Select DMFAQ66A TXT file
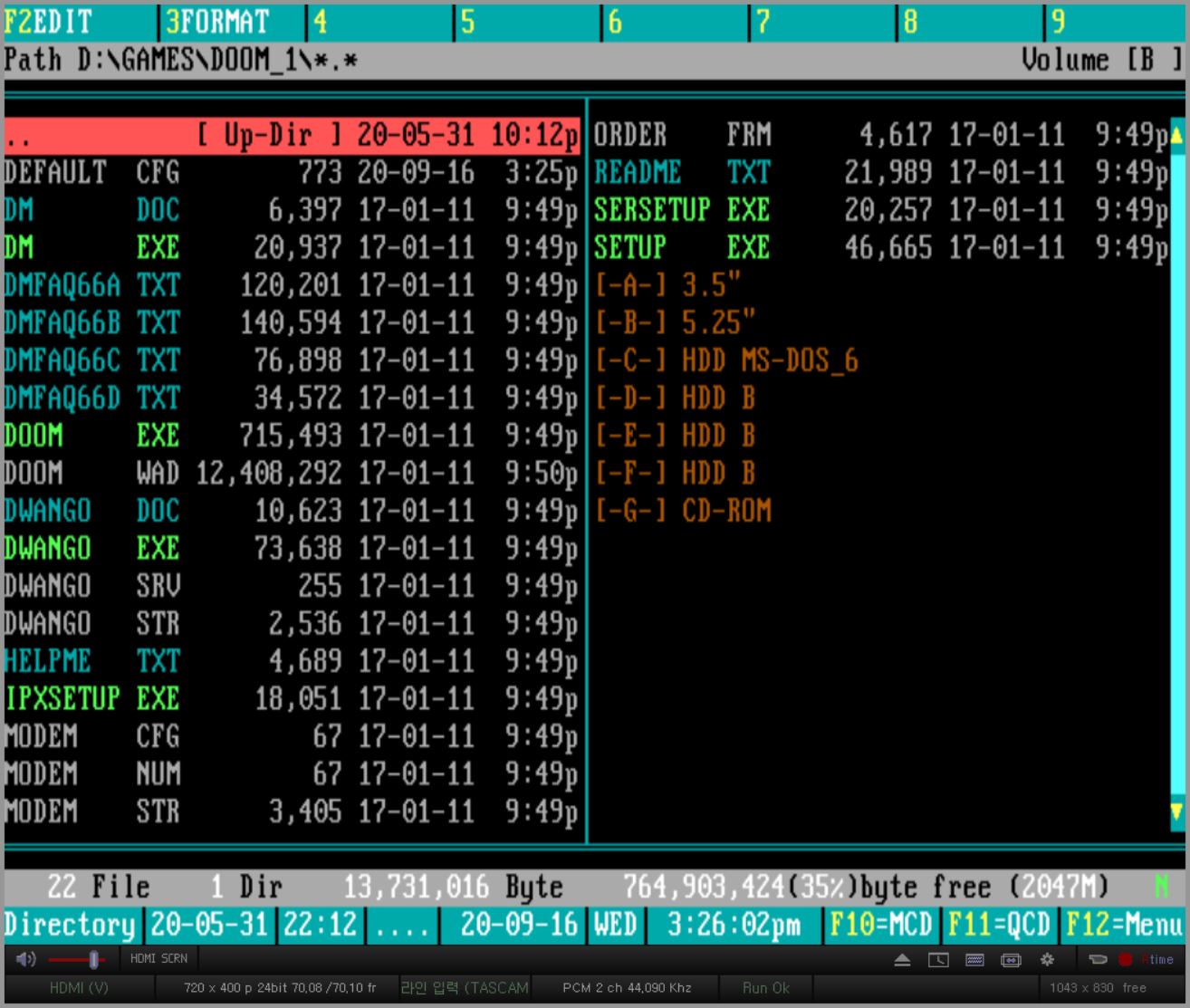This screenshot has width=1190, height=1008. coord(292,285)
